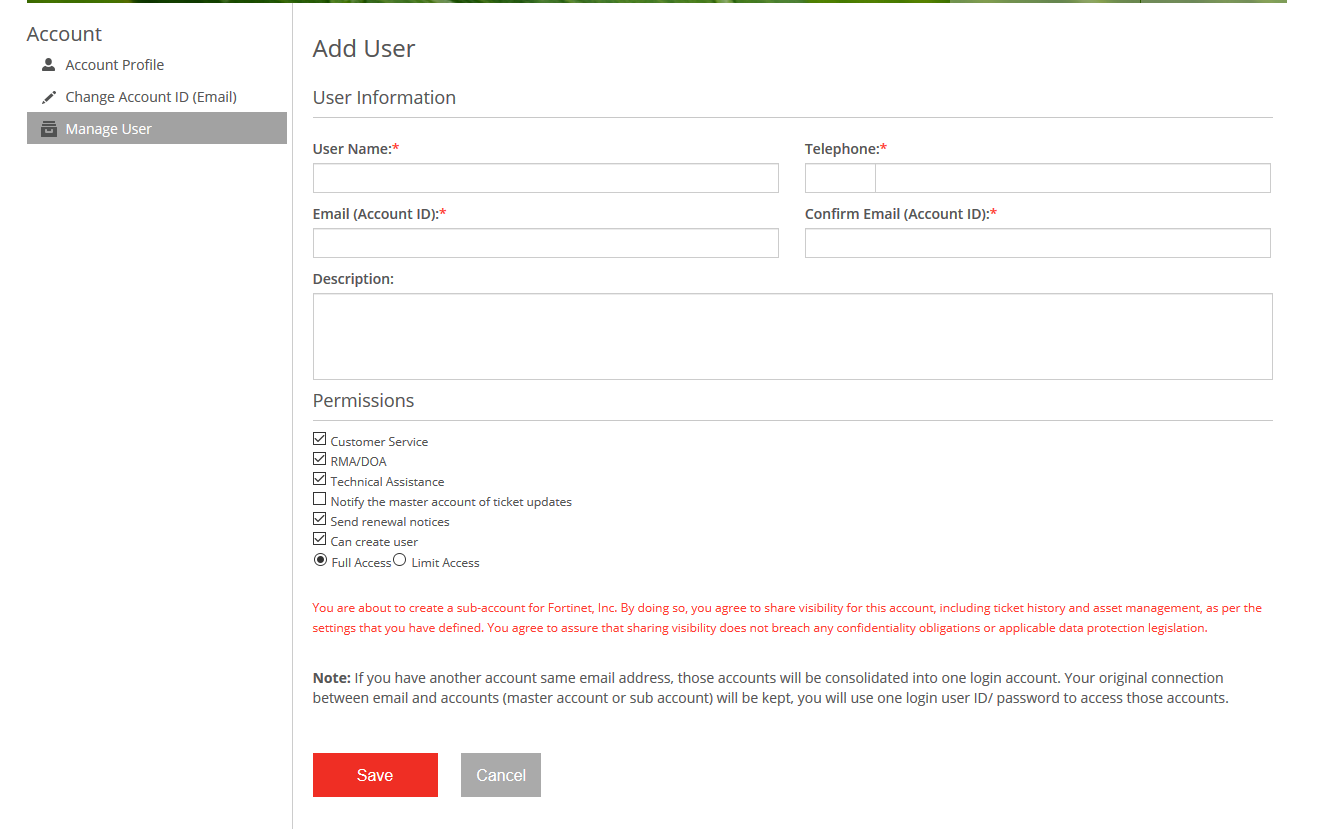Image resolution: width=1334 pixels, height=829 pixels.
Task: Enable notify master account of ticket updates
Action: pos(320,498)
